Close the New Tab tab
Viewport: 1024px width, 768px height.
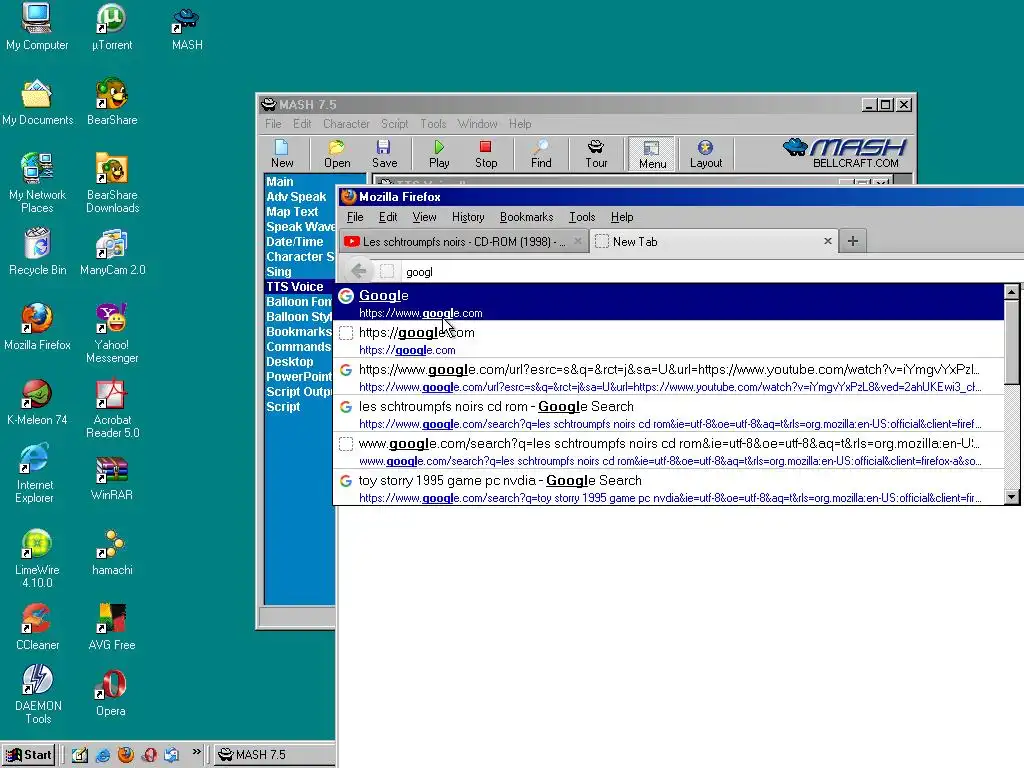point(827,241)
